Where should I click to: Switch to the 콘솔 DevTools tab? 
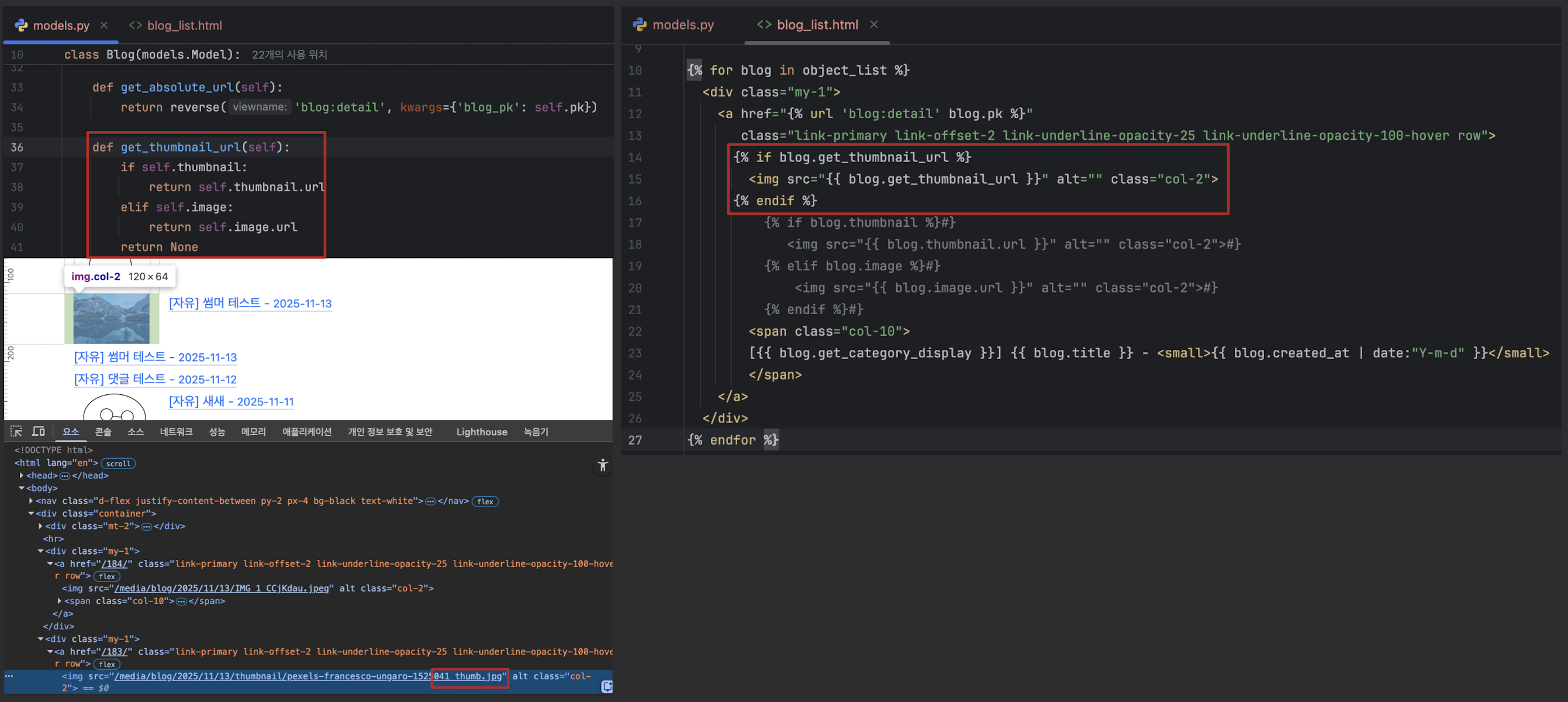coord(103,432)
